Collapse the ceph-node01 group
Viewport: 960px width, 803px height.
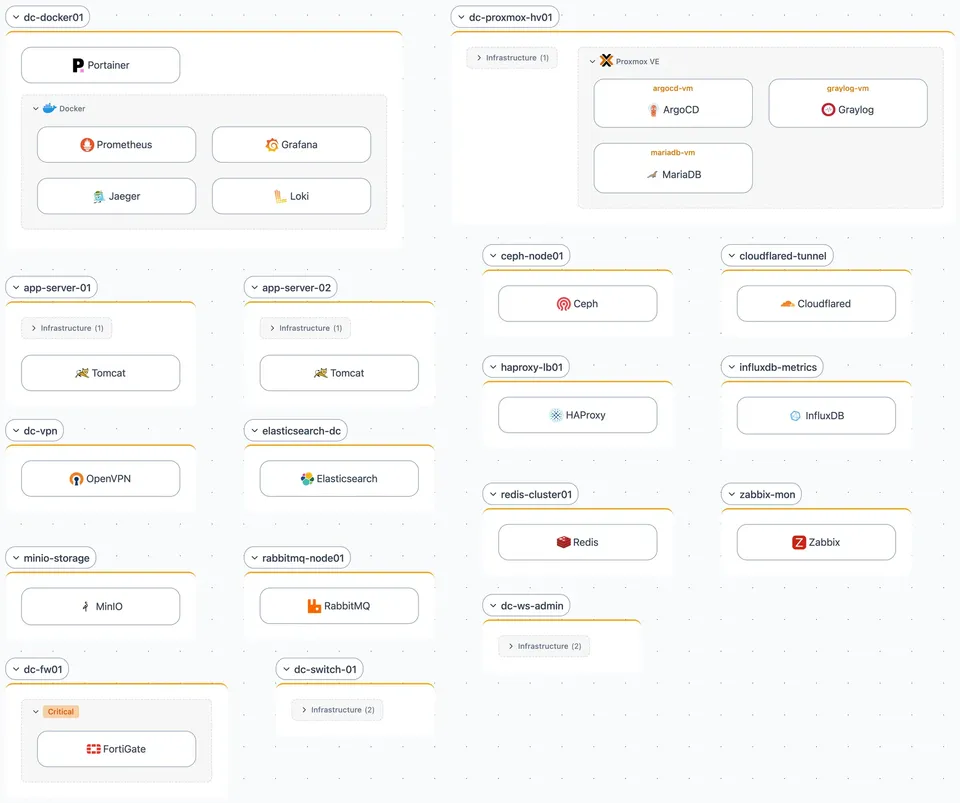click(493, 256)
